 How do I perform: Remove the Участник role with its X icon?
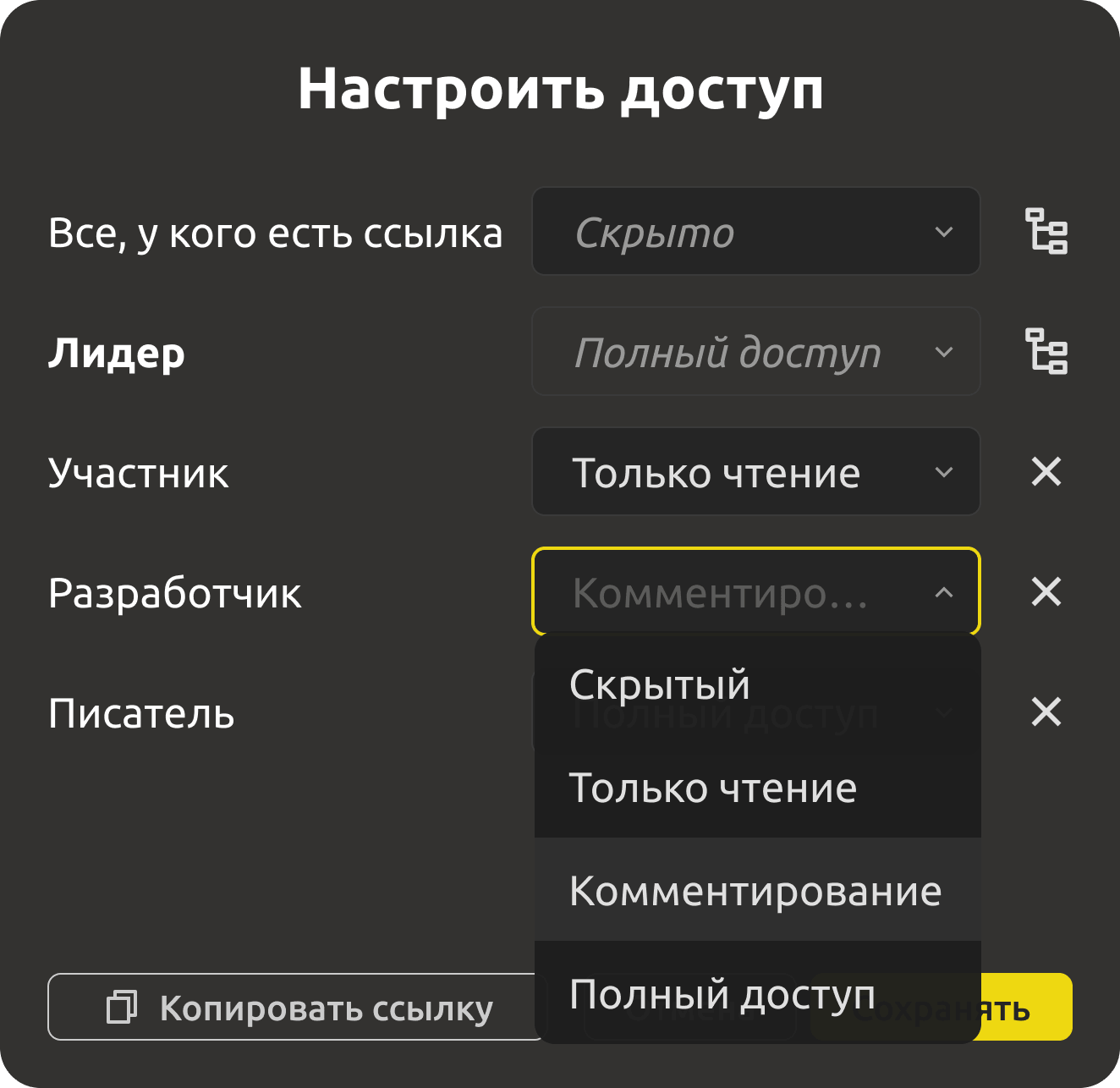(x=1046, y=471)
